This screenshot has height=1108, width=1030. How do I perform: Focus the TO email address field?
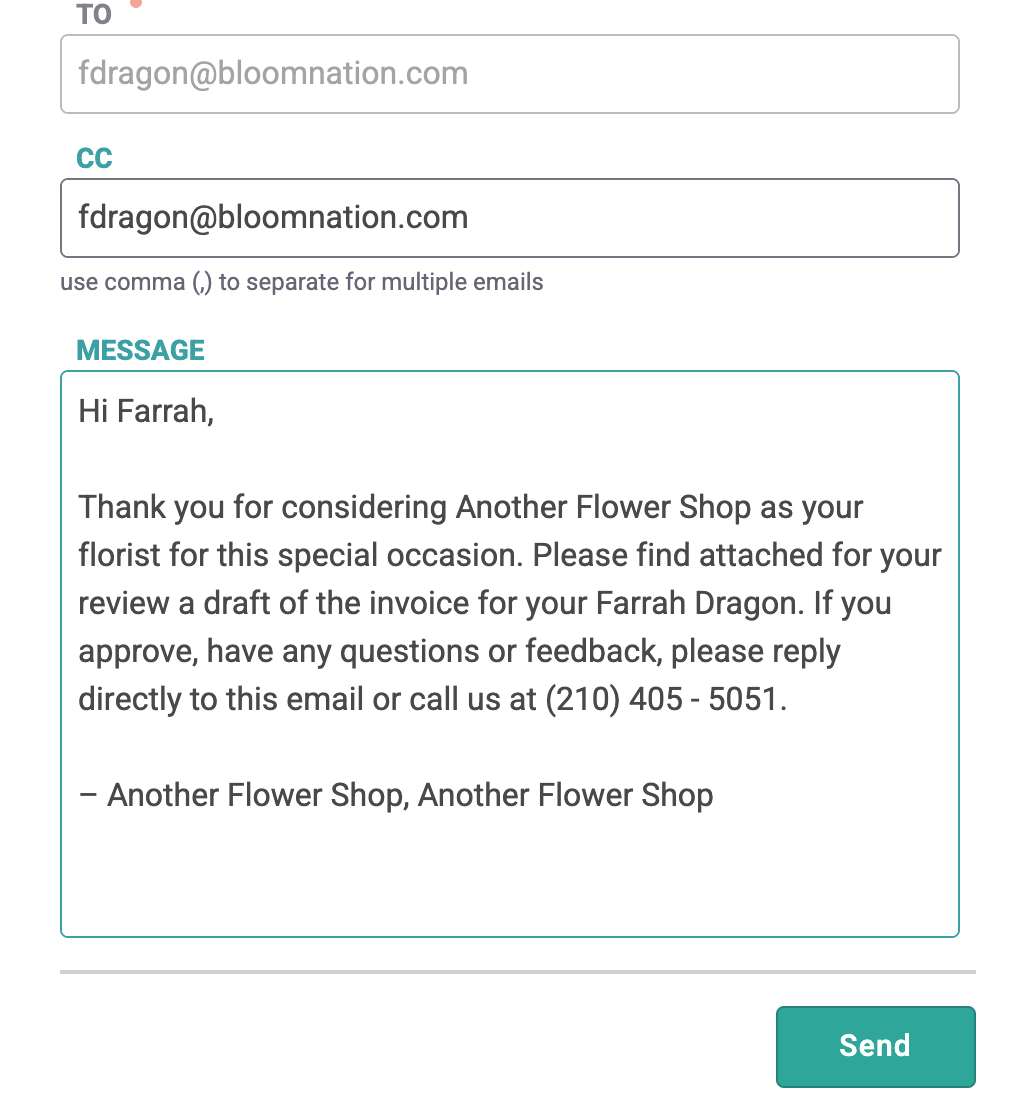click(x=509, y=73)
